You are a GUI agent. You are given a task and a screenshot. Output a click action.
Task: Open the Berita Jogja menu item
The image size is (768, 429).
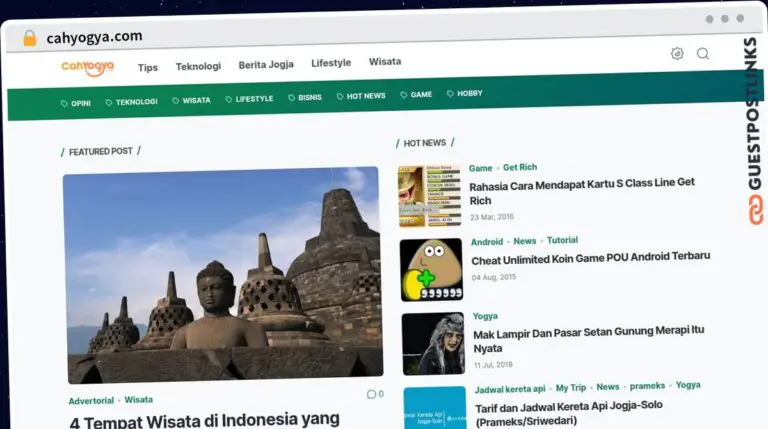click(x=266, y=65)
